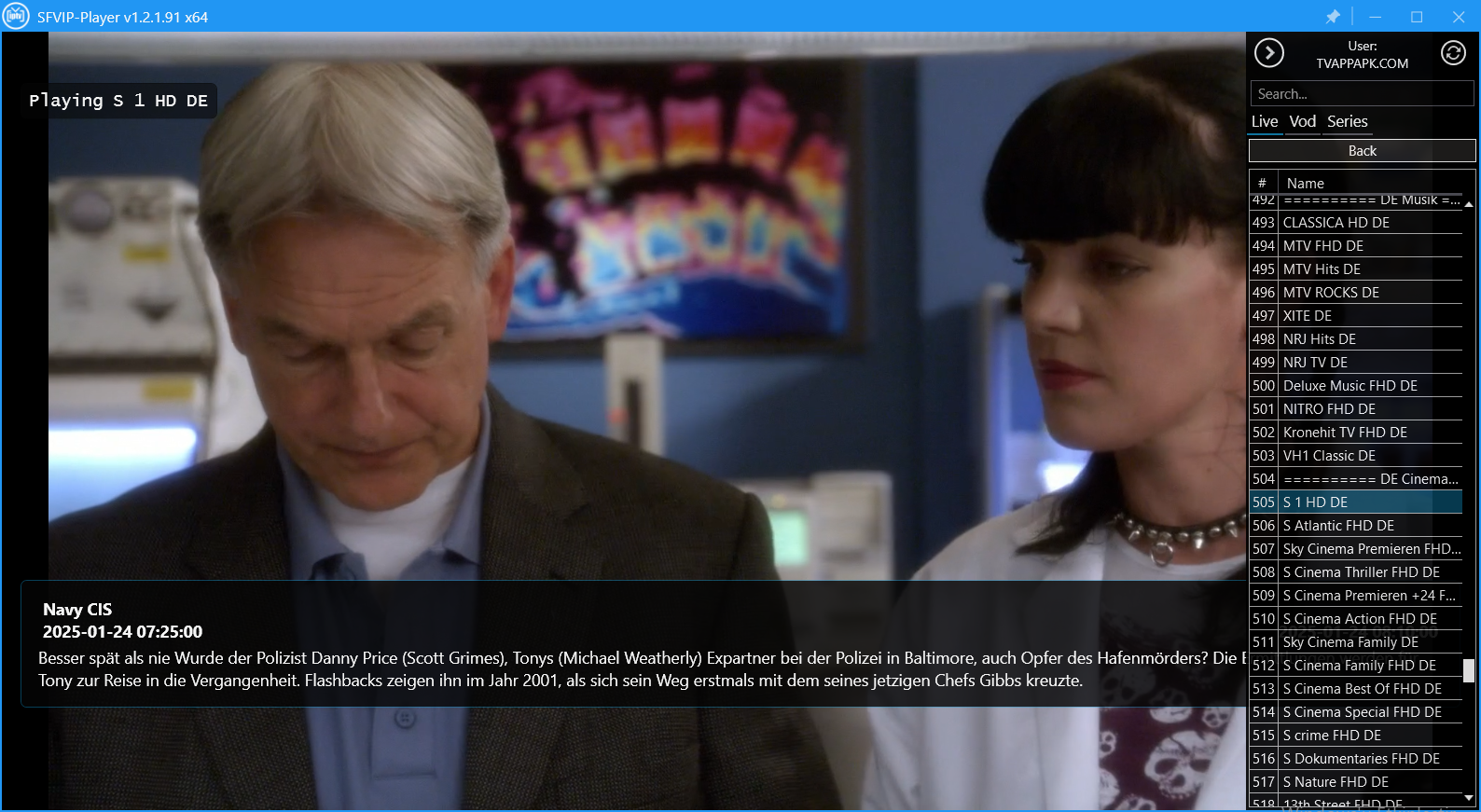
Task: Select the DE Cinema separator row
Action: point(1356,479)
